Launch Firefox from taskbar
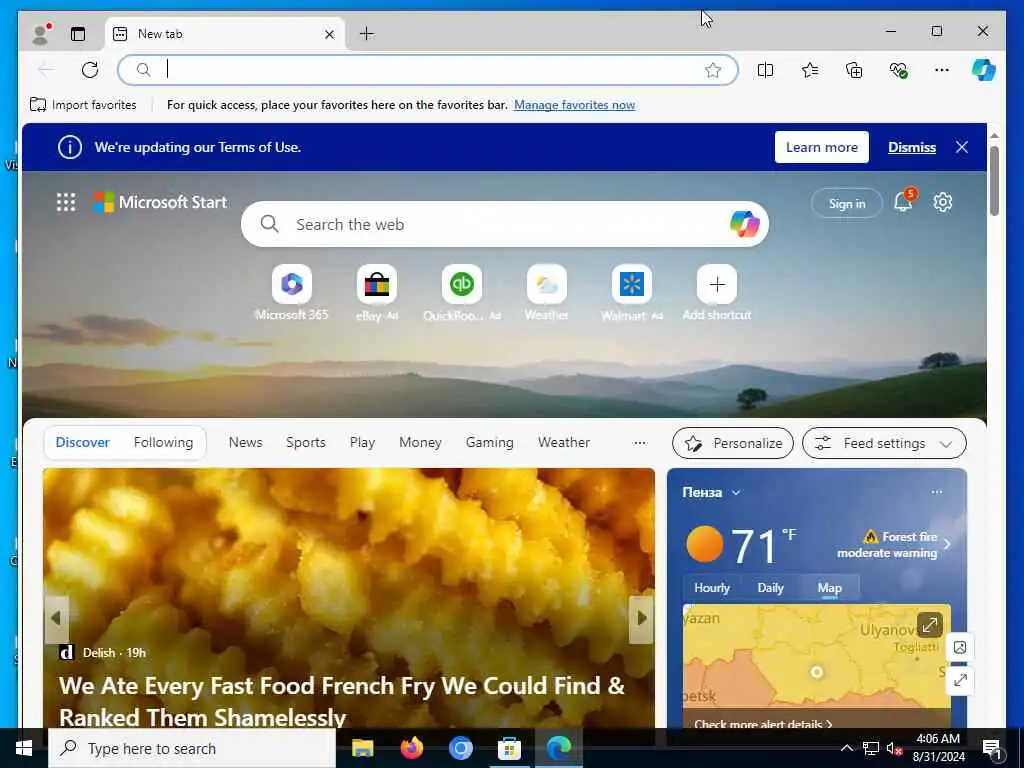Image resolution: width=1024 pixels, height=768 pixels. 411,748
